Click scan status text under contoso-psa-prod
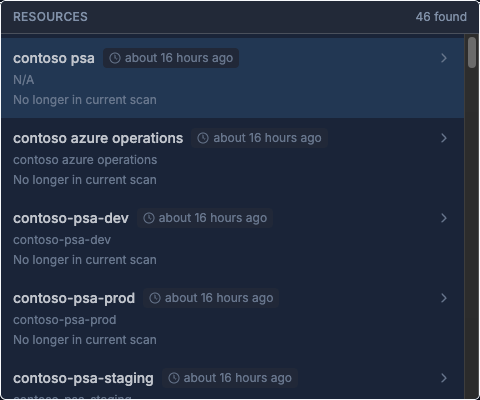The image size is (480, 400). coord(85,340)
